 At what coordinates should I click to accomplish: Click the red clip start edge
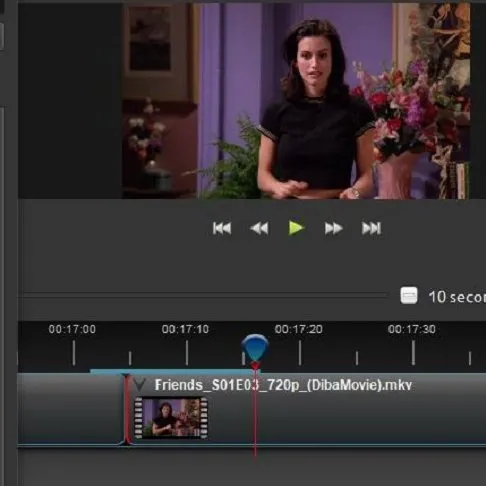point(126,409)
